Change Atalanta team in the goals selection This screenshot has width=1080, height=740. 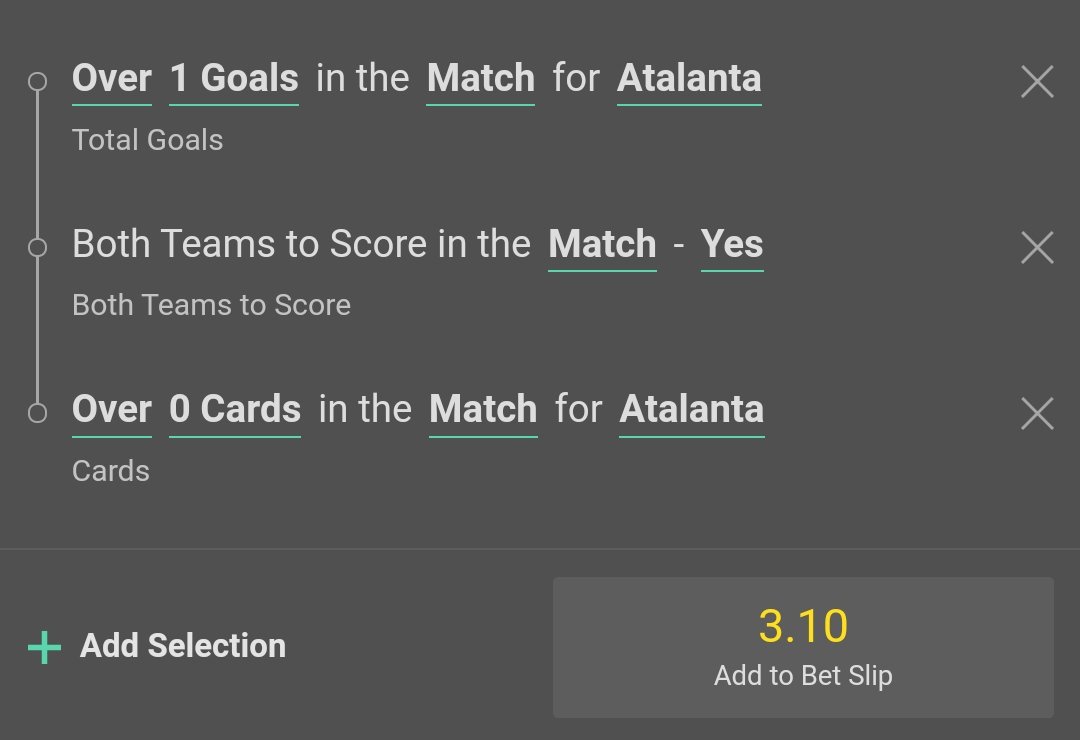pyautogui.click(x=689, y=79)
